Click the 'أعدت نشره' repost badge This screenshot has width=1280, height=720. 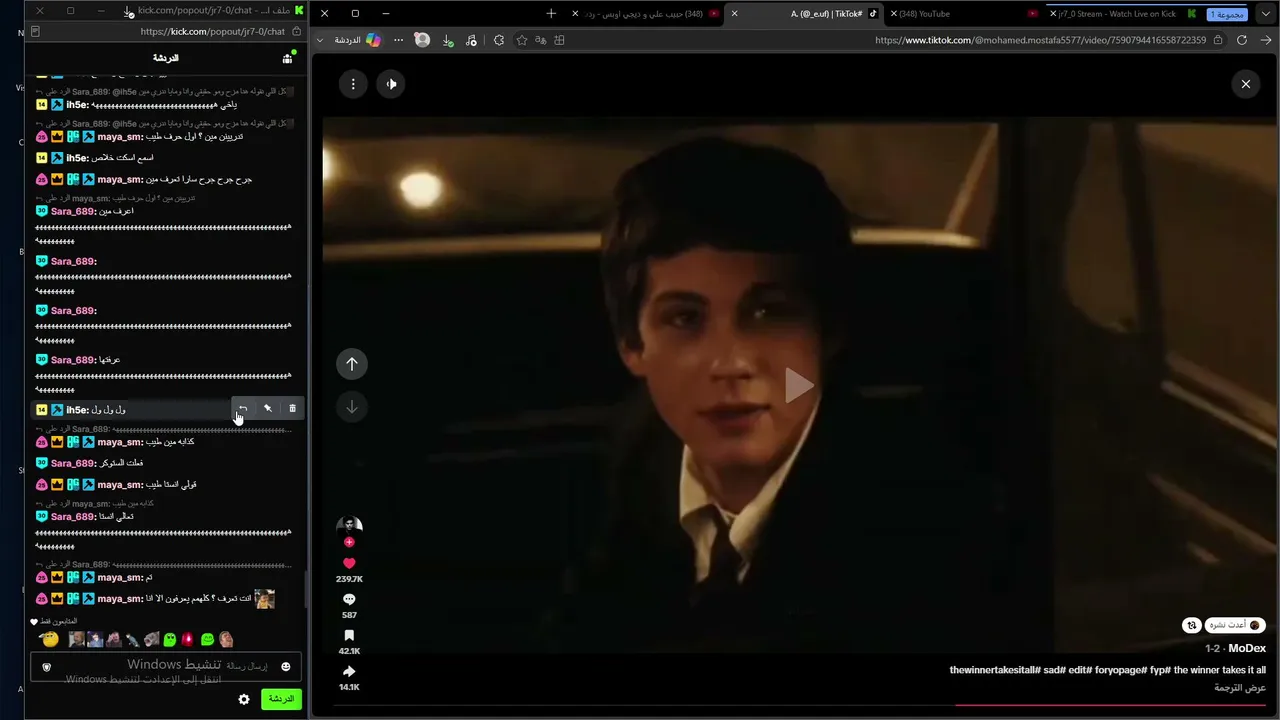1235,625
